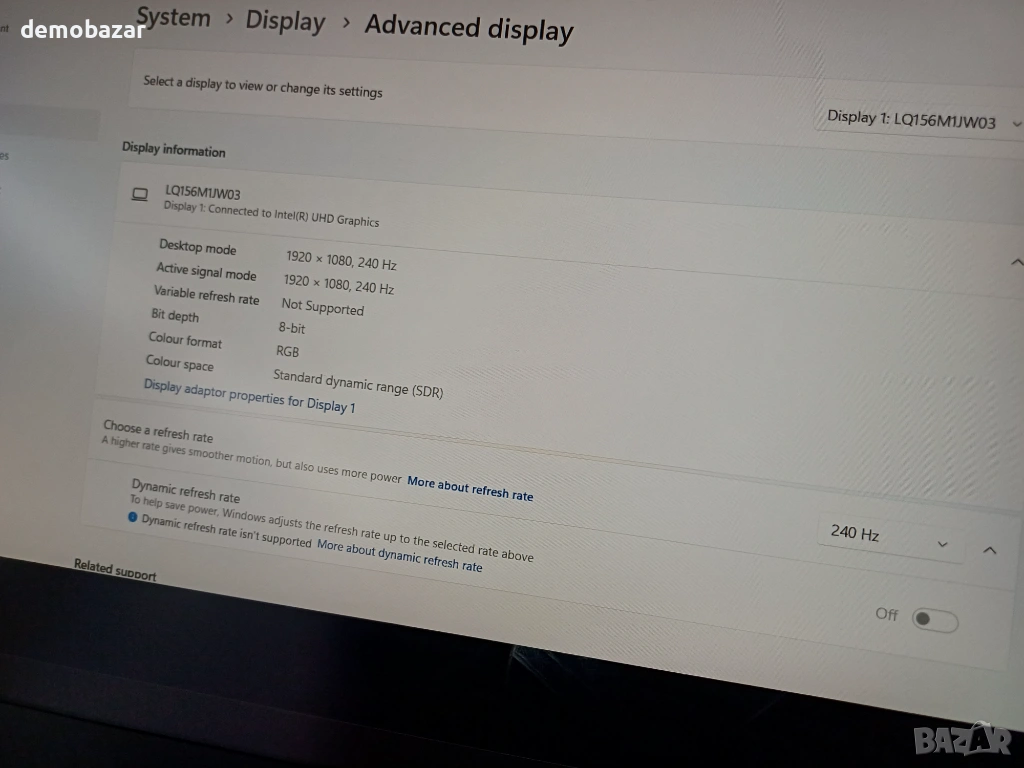Click the monitor icon beside LQ156M1JW03
The image size is (1024, 768).
click(140, 194)
